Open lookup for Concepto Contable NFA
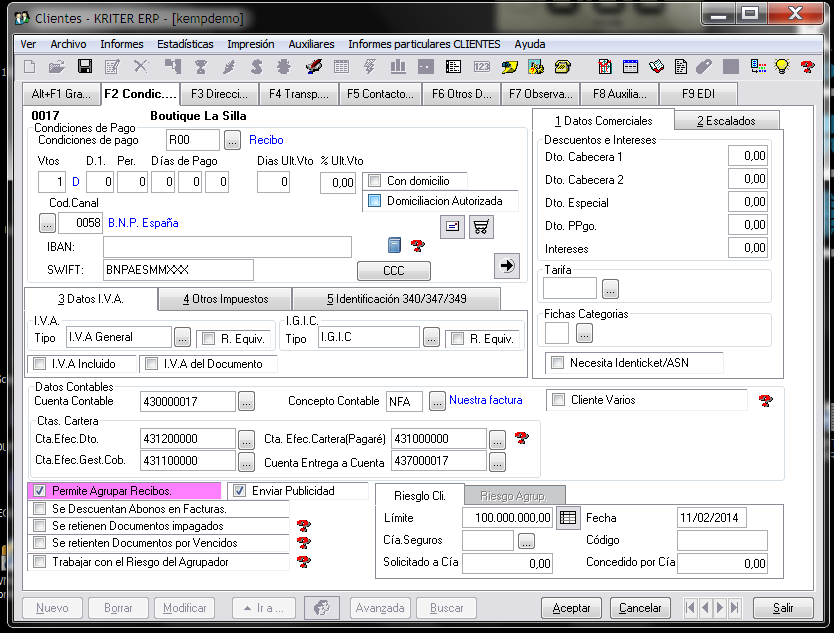834x633 pixels. coord(437,401)
